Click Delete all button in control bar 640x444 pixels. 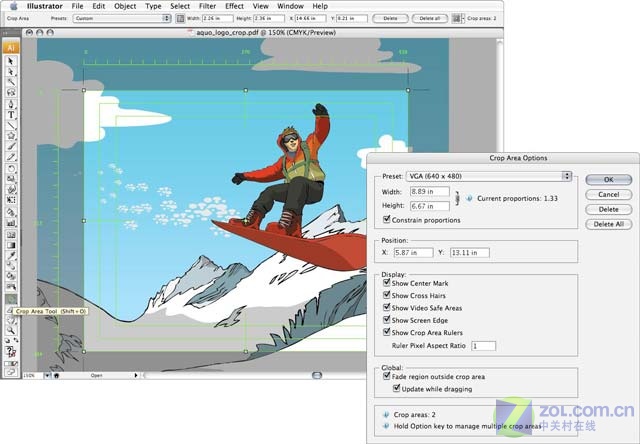point(430,18)
